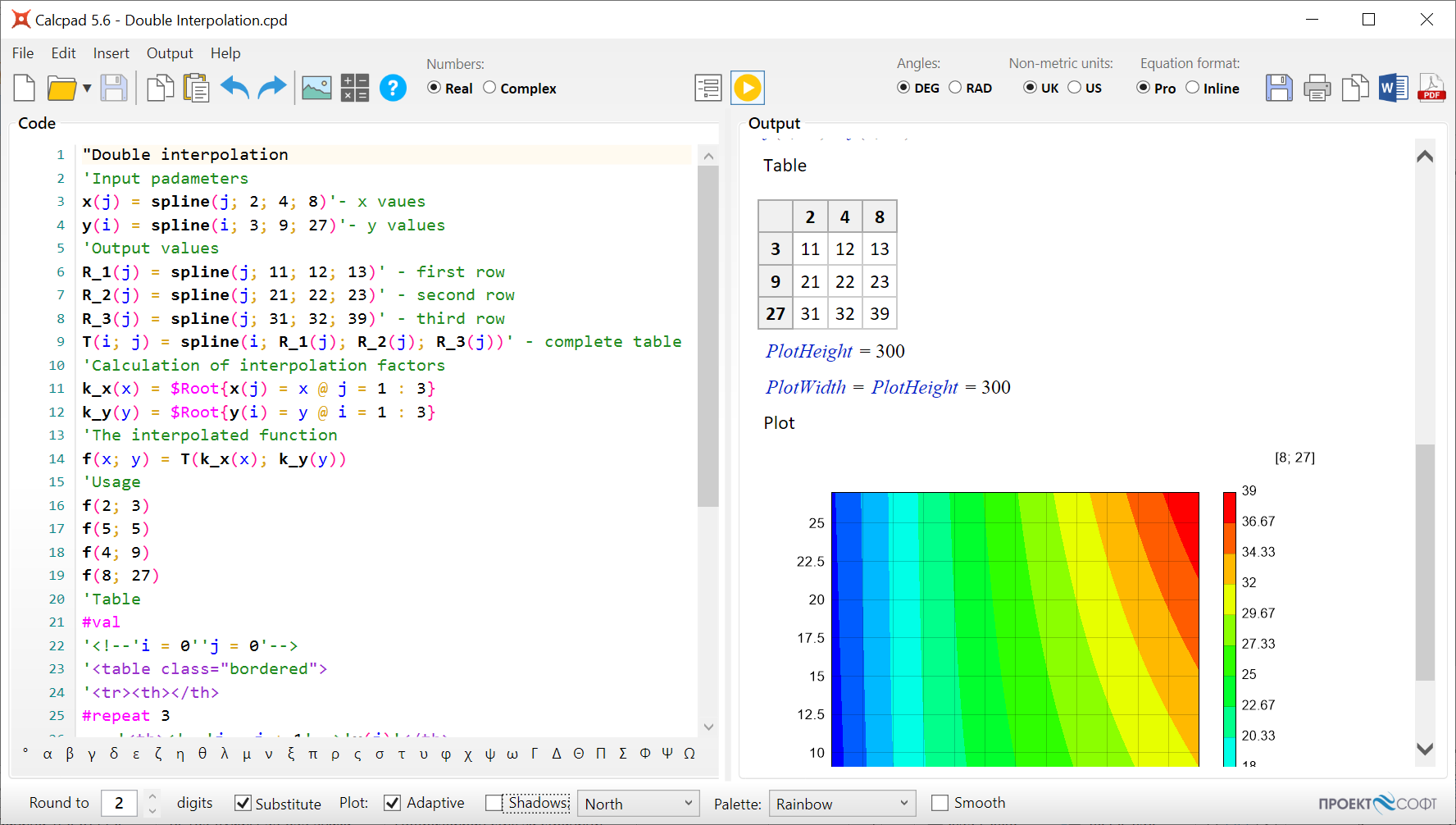Paste from clipboard
The image size is (1456, 825).
click(196, 88)
